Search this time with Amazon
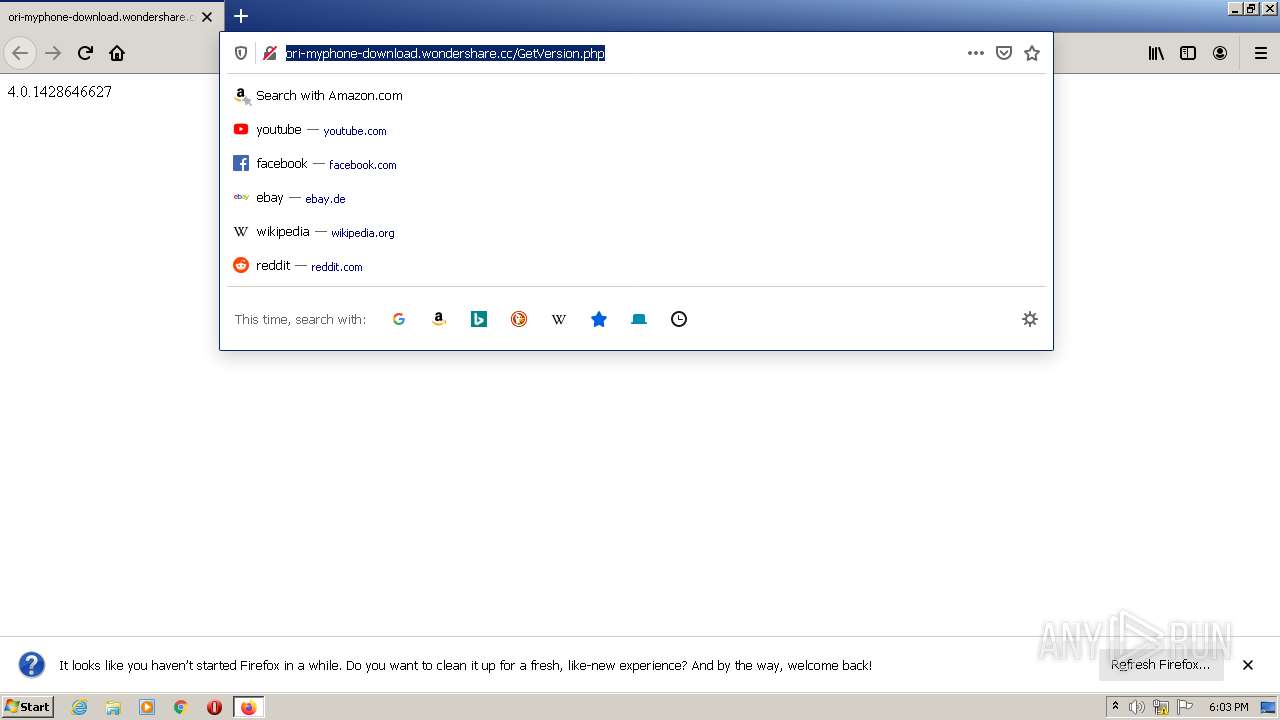The image size is (1280, 720). [x=439, y=319]
